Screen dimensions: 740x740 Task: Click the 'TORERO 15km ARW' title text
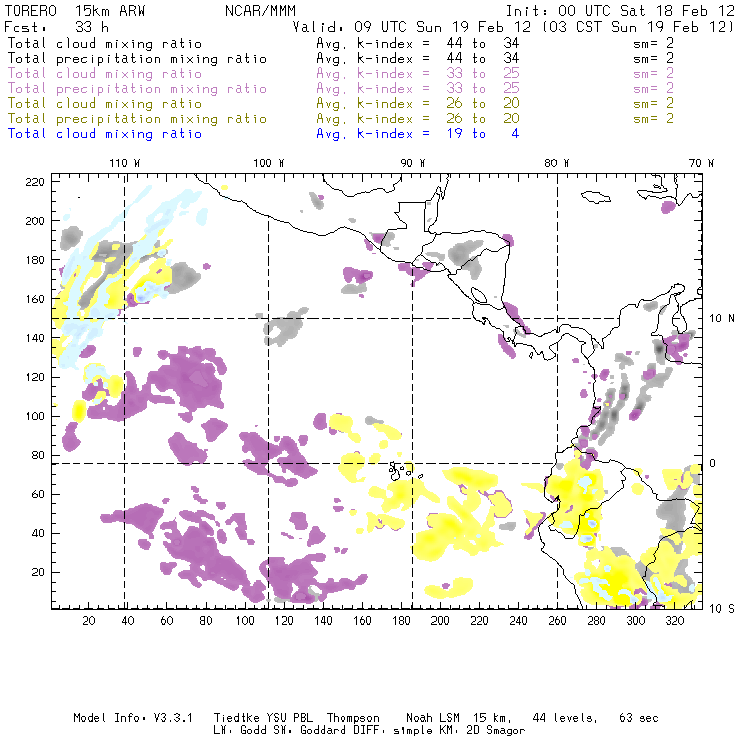(x=75, y=11)
